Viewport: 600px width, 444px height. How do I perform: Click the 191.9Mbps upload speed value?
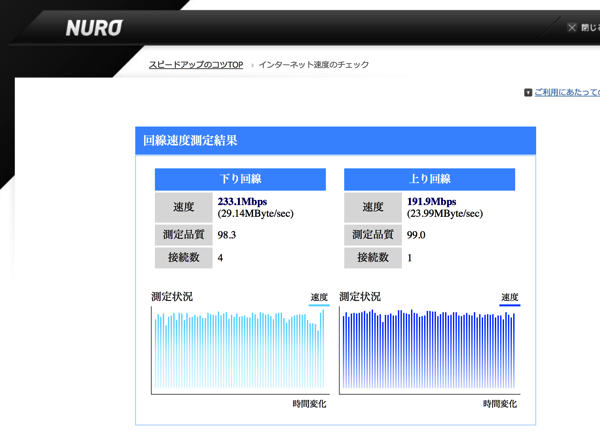tap(431, 201)
